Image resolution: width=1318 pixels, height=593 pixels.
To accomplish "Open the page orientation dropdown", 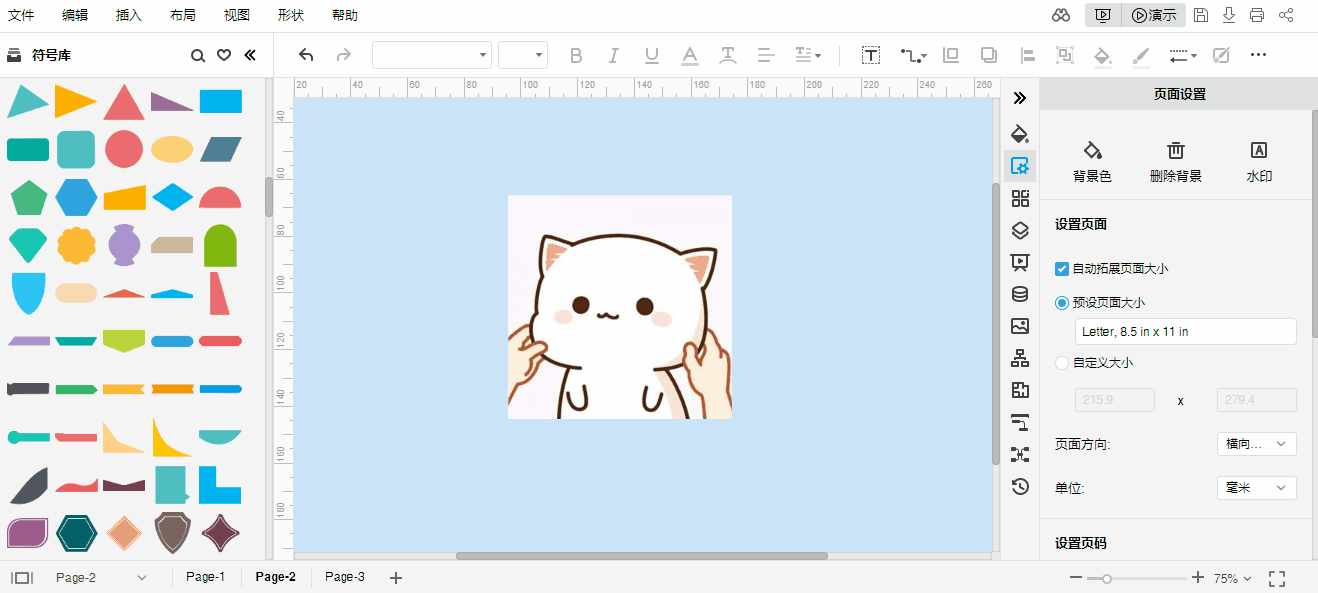I will coord(1256,444).
